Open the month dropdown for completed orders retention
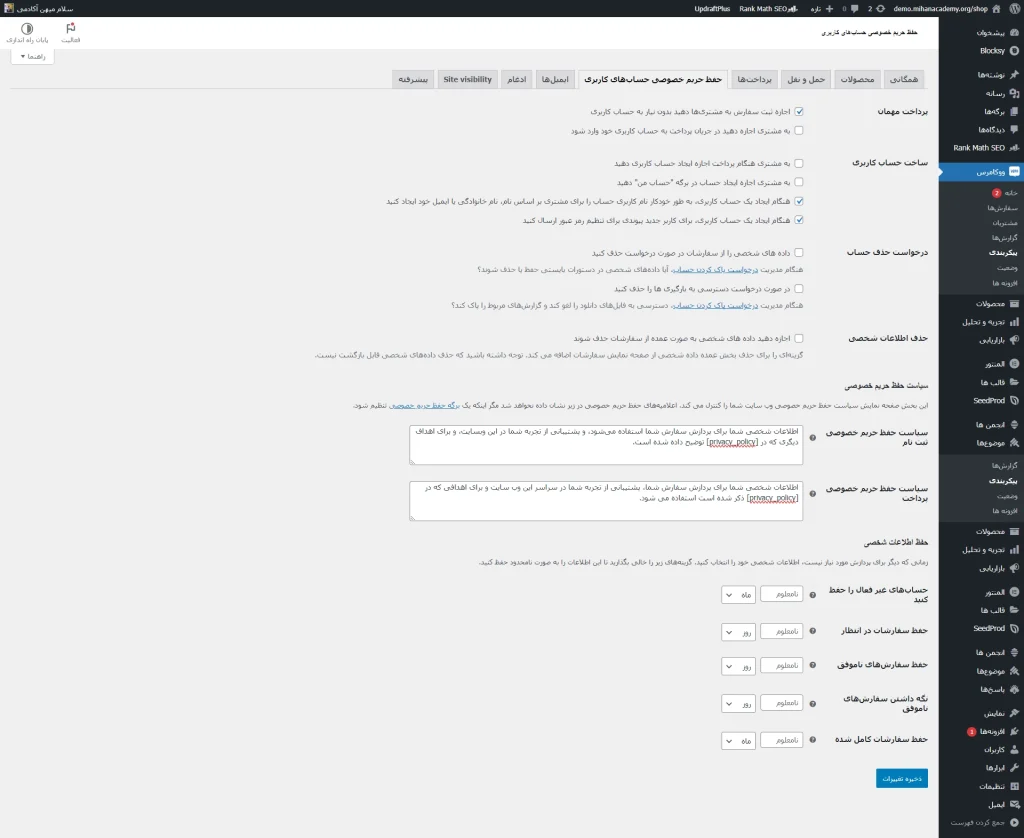The height and width of the screenshot is (838, 1024). tap(737, 740)
